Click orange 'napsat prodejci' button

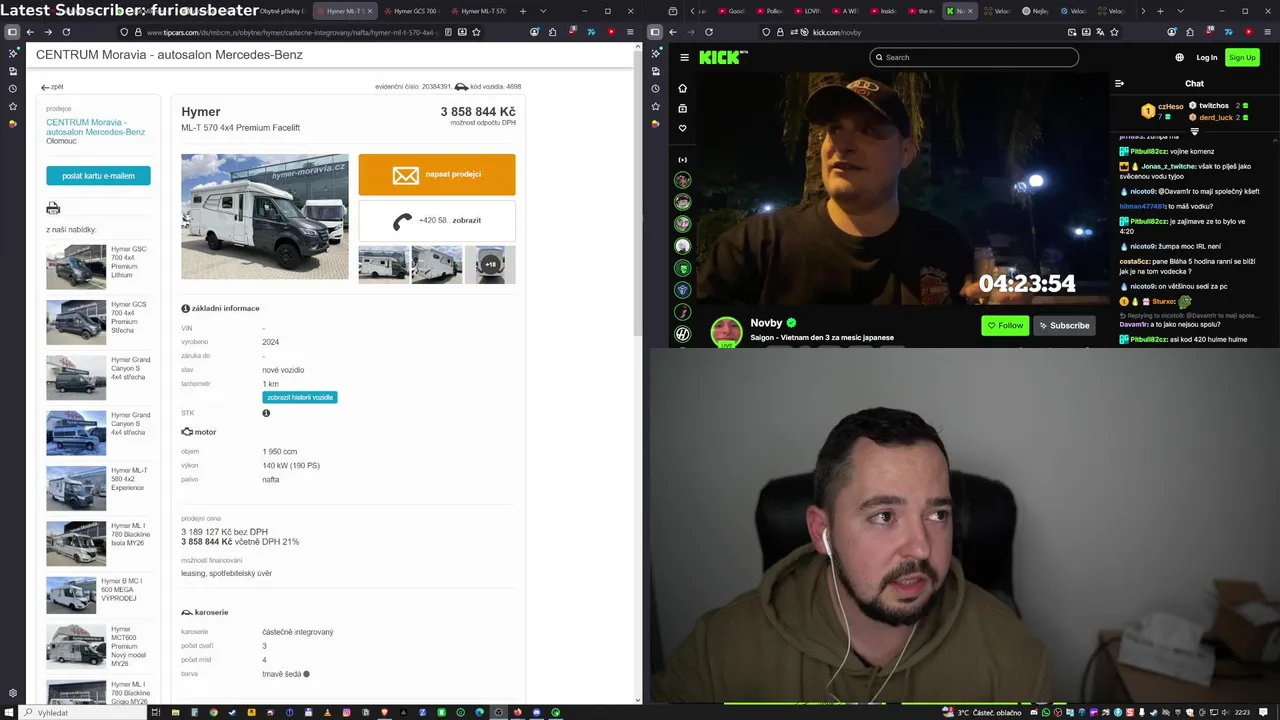click(437, 174)
